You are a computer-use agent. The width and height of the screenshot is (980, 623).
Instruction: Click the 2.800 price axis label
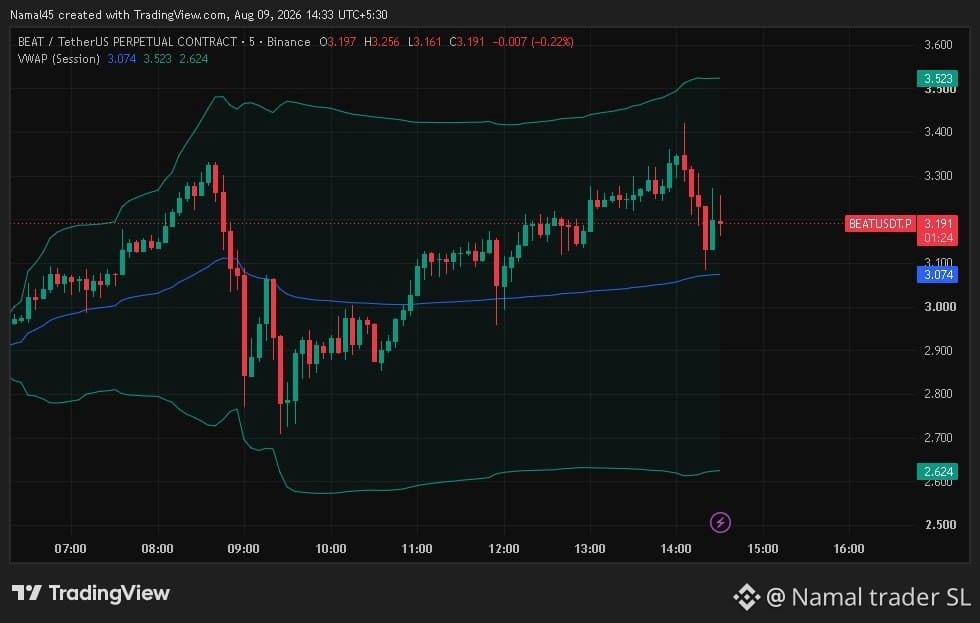[x=938, y=393]
